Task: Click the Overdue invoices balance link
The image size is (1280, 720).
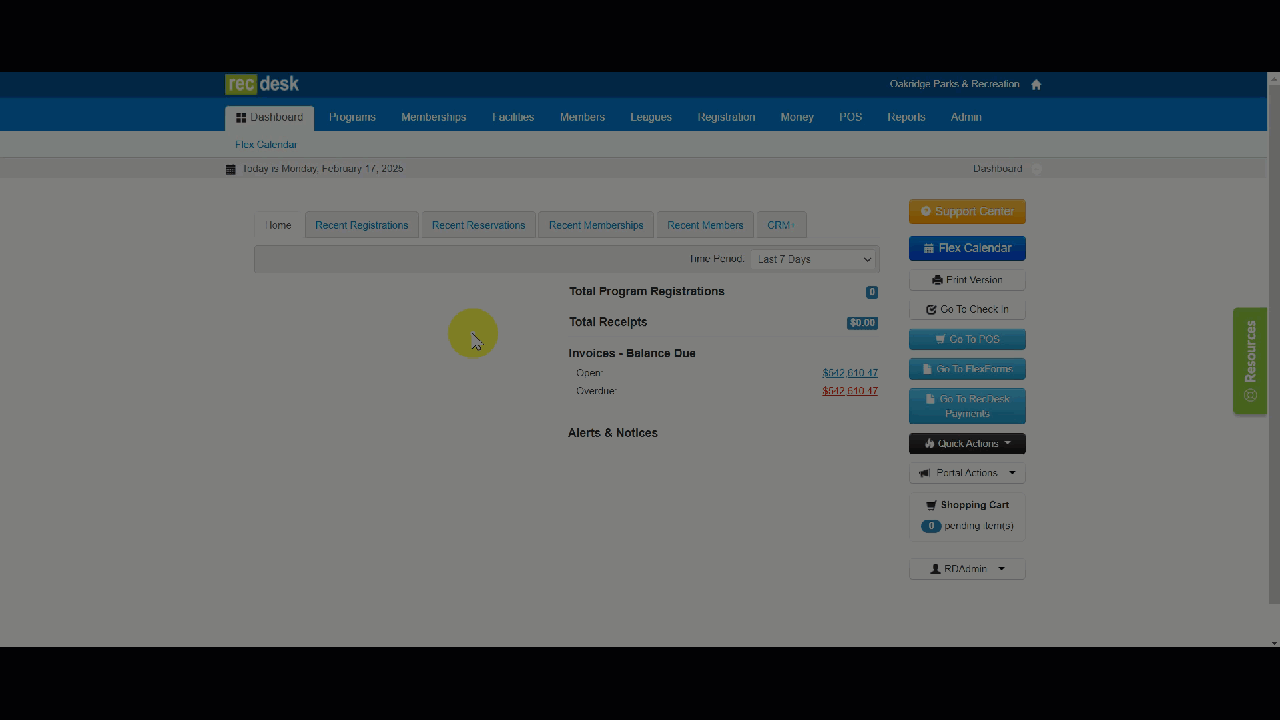Action: click(x=849, y=391)
